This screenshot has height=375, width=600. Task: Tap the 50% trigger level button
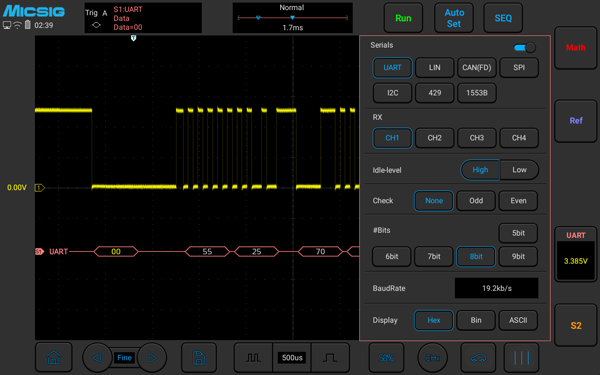coord(386,358)
